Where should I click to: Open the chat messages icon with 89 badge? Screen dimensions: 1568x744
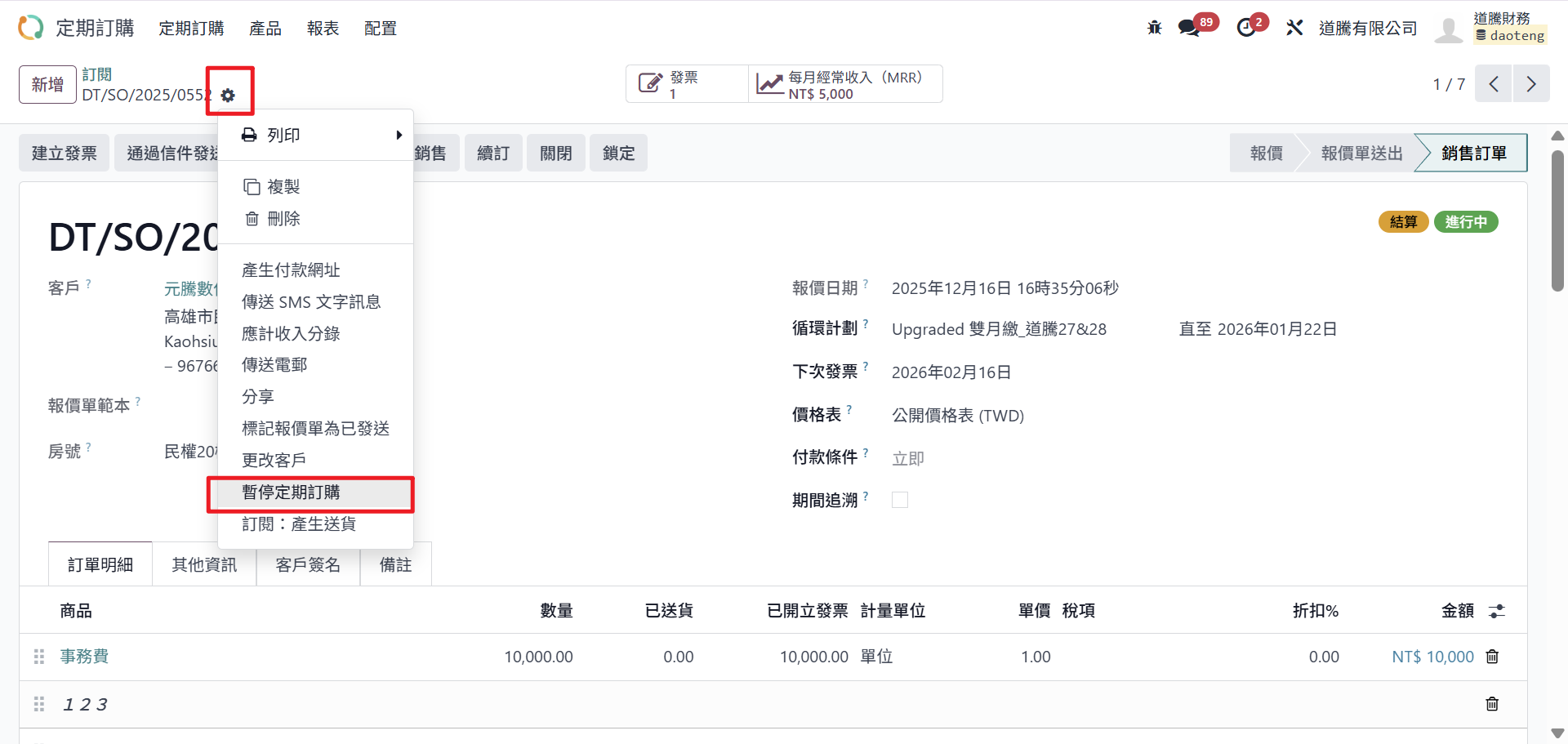click(1189, 28)
